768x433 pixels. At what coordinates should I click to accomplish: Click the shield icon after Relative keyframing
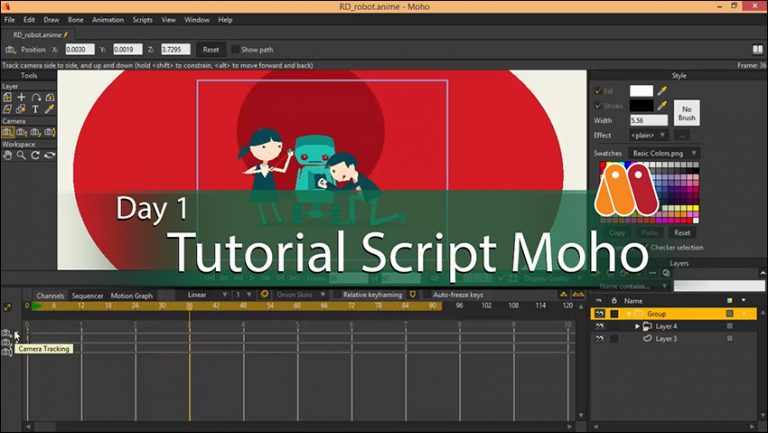click(413, 294)
